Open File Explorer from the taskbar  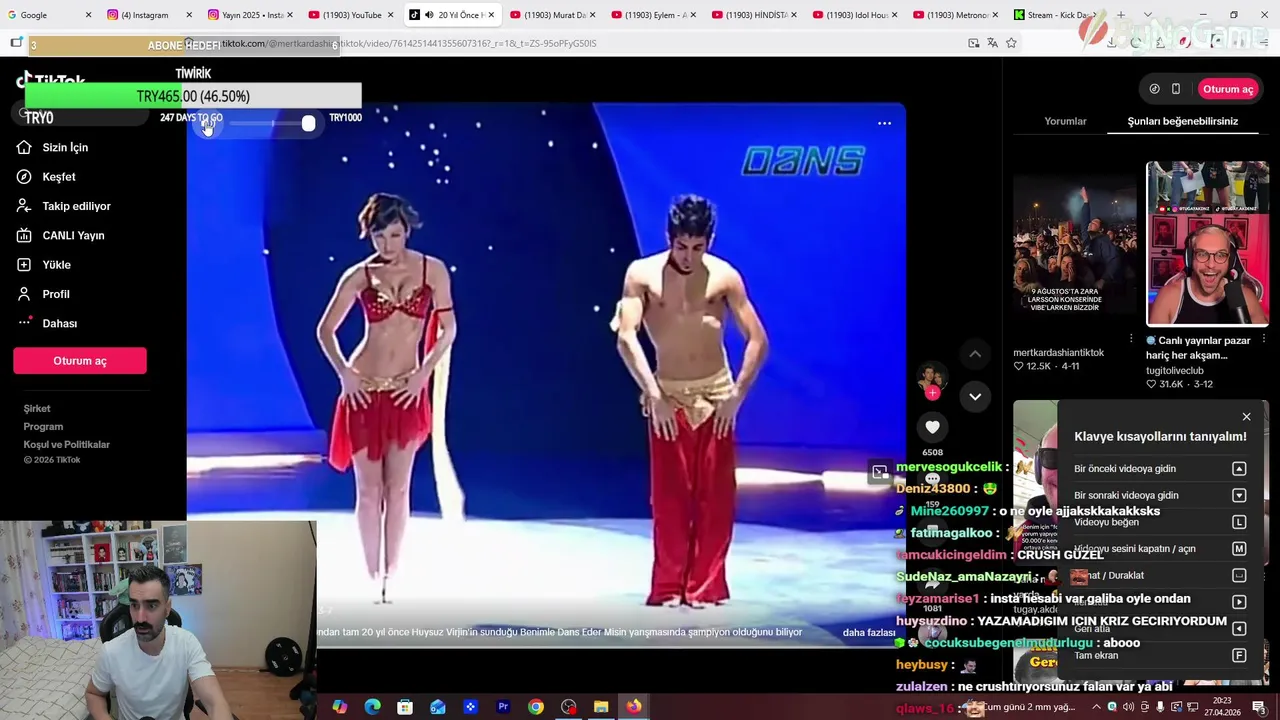point(601,707)
